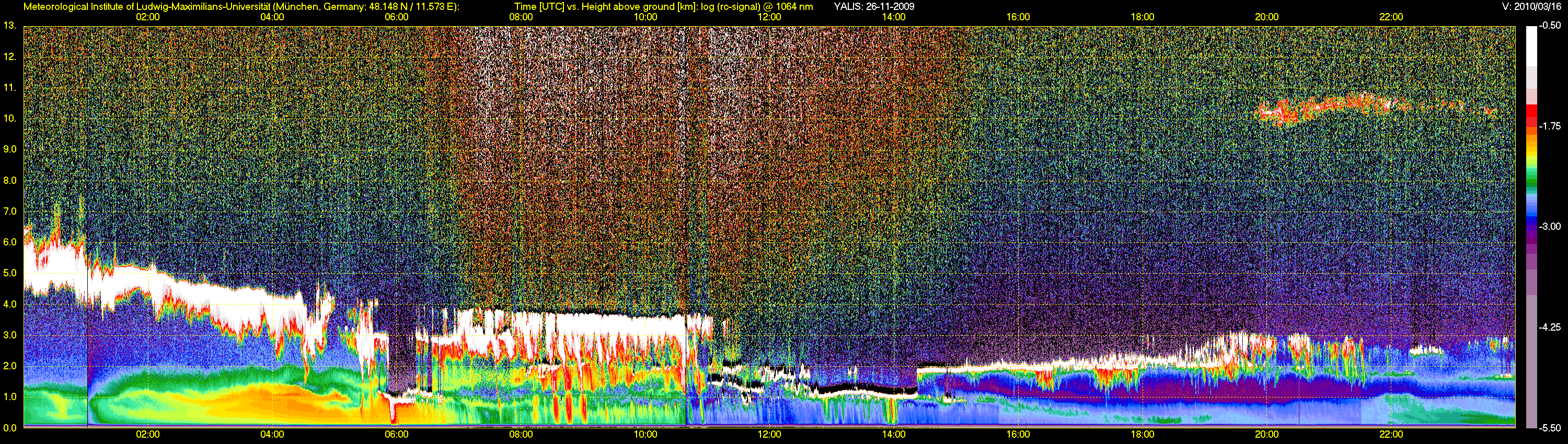Click the 3.0 height axis label

tap(10, 335)
